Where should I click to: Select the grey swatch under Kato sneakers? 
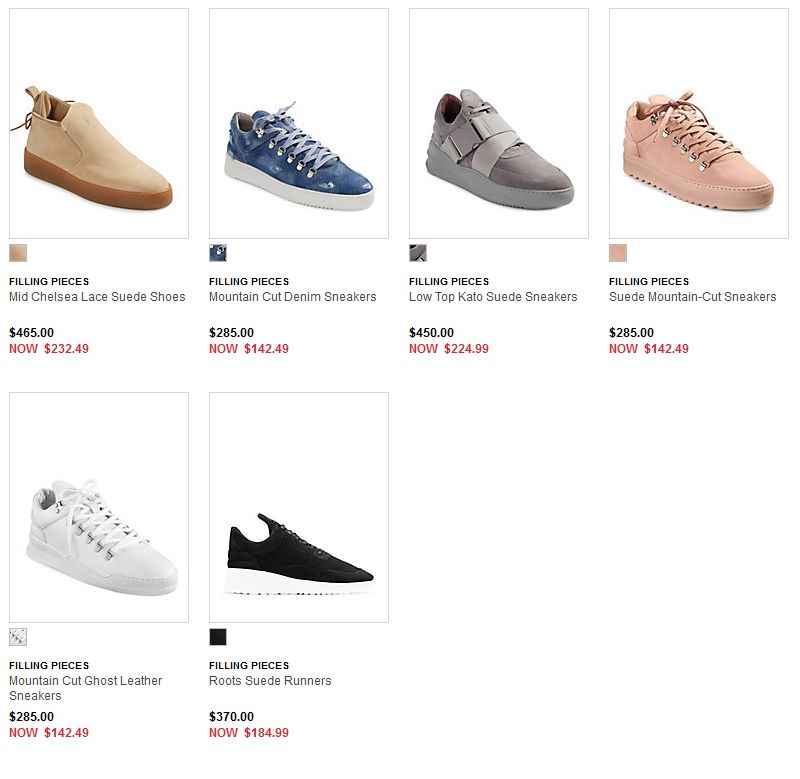click(418, 253)
